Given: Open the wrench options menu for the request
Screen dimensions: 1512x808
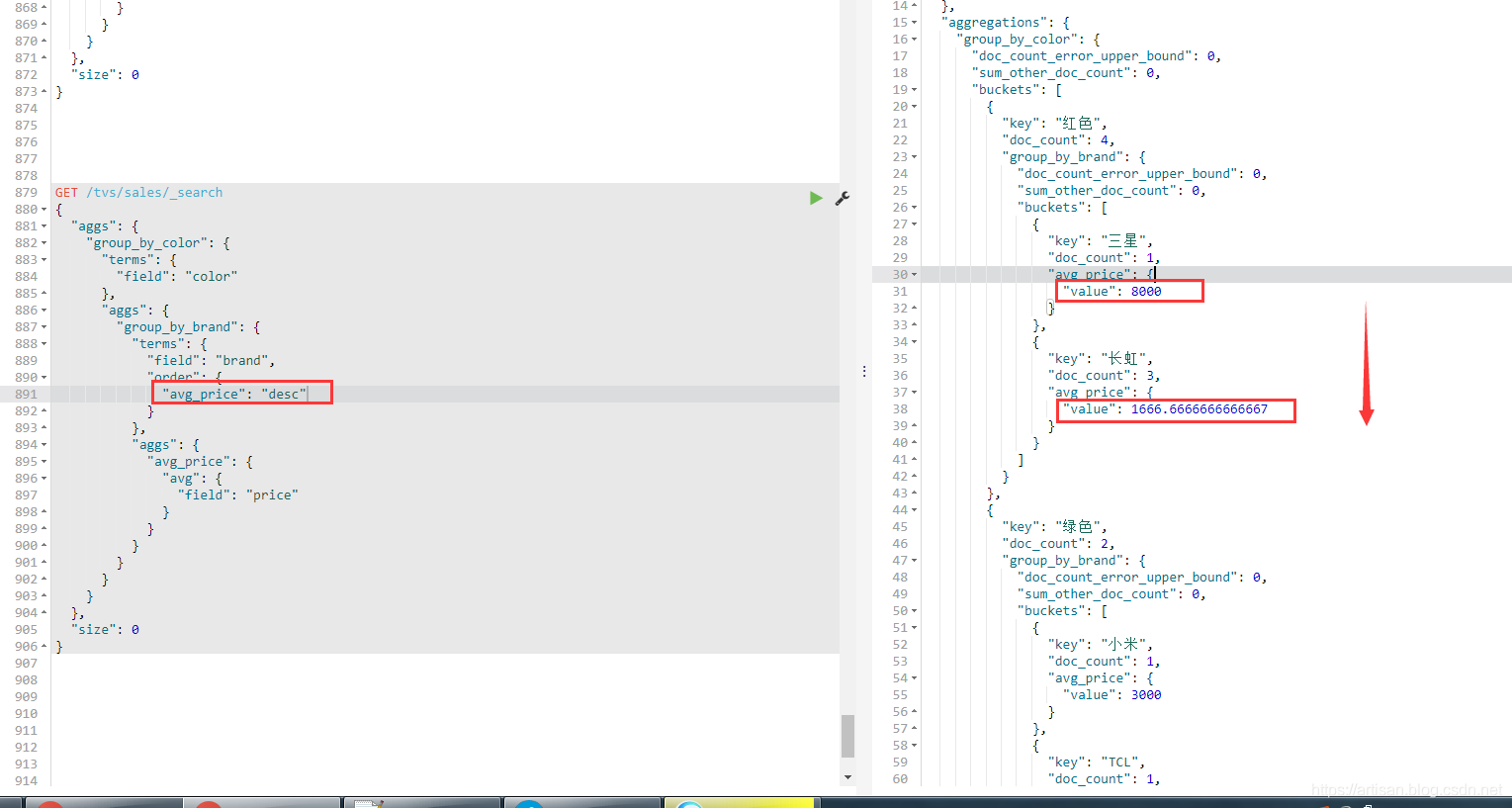Looking at the screenshot, I should pos(843,198).
